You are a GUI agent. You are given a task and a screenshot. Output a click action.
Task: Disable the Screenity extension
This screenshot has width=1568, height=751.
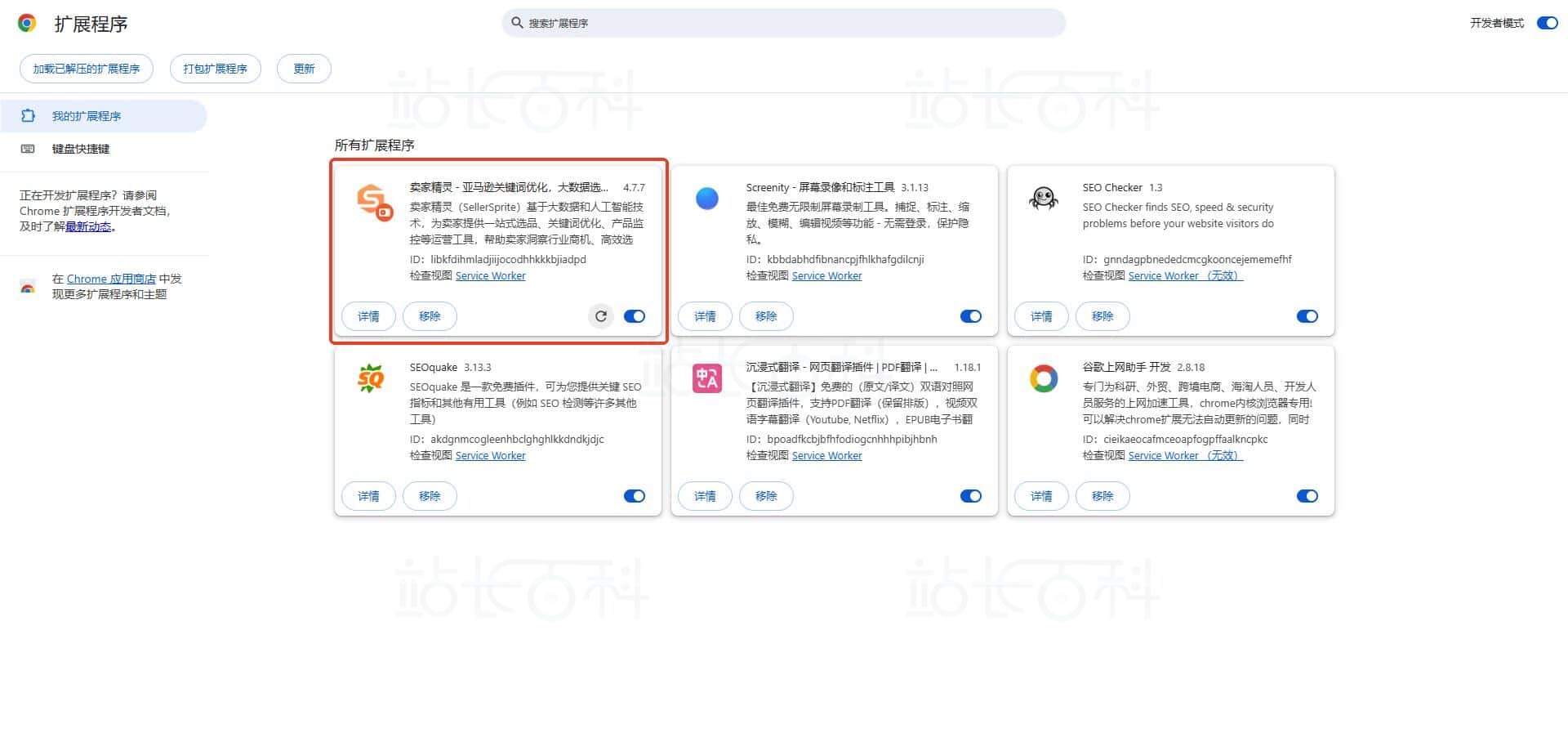point(970,316)
